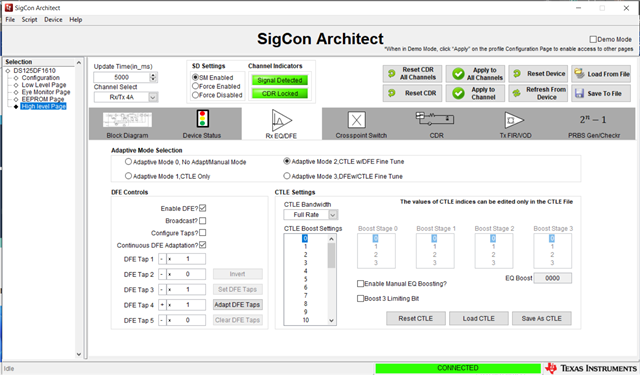Select Adaptive Mode 0 No Adapt/Manual
The height and width of the screenshot is (375, 640).
coord(129,162)
